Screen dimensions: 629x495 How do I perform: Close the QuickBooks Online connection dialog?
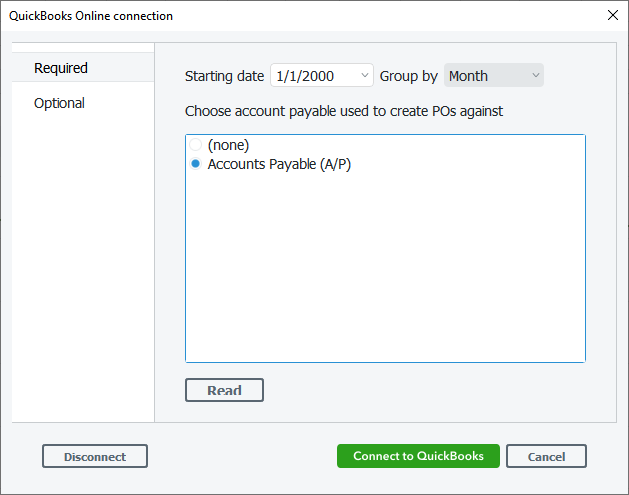click(x=613, y=15)
